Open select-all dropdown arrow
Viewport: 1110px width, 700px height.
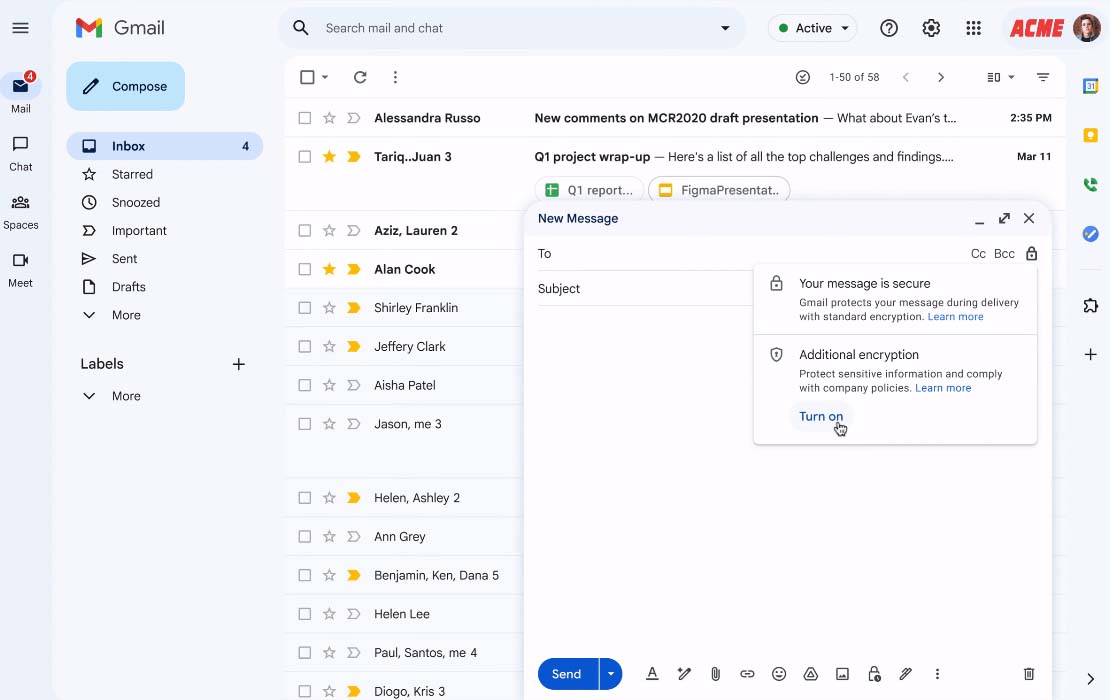pyautogui.click(x=325, y=77)
